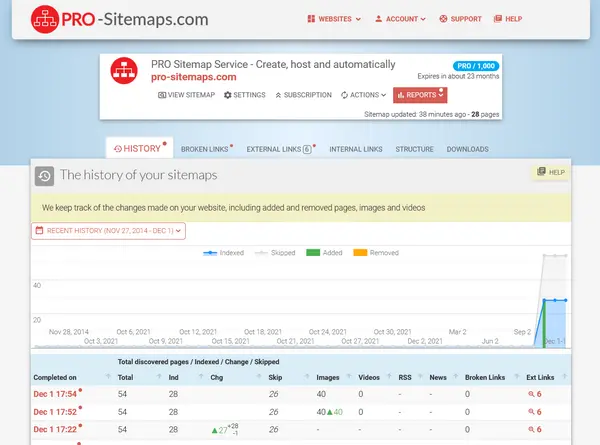This screenshot has height=445, width=600.
Task: Click the ext links magnifier in Dec 1 17:52 row
Action: click(531, 411)
